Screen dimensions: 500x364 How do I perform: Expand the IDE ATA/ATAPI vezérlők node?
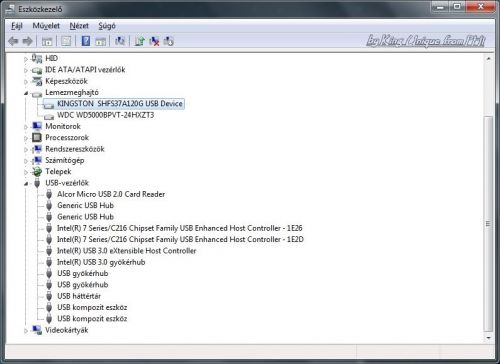click(26, 70)
